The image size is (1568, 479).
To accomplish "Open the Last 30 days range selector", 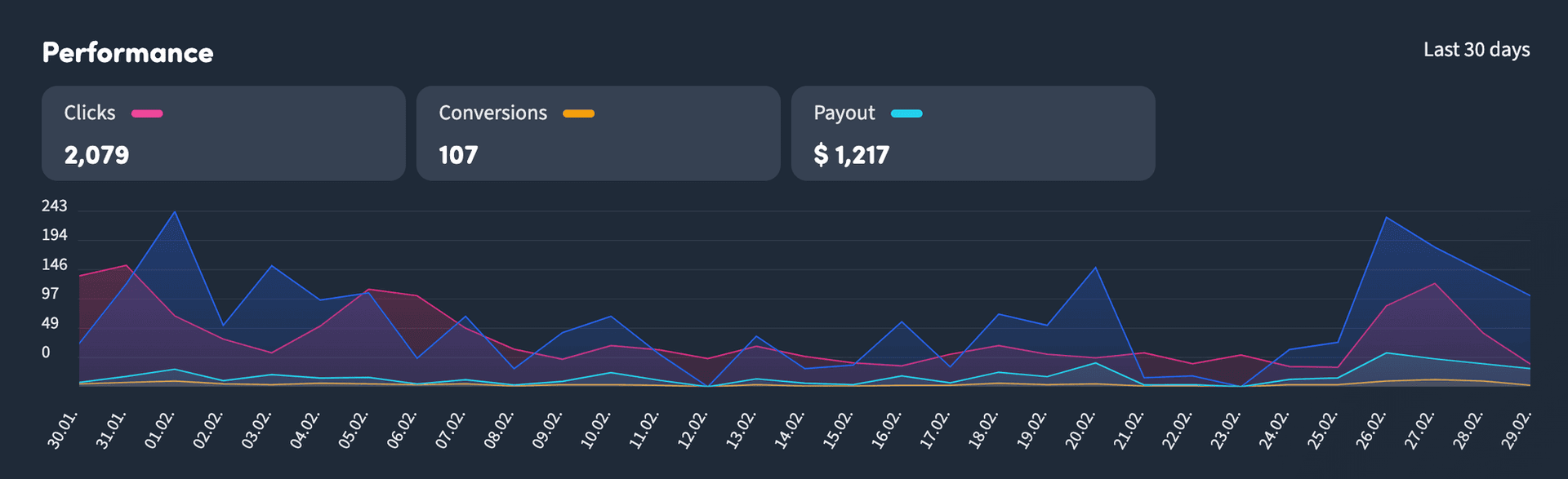I will point(1476,50).
